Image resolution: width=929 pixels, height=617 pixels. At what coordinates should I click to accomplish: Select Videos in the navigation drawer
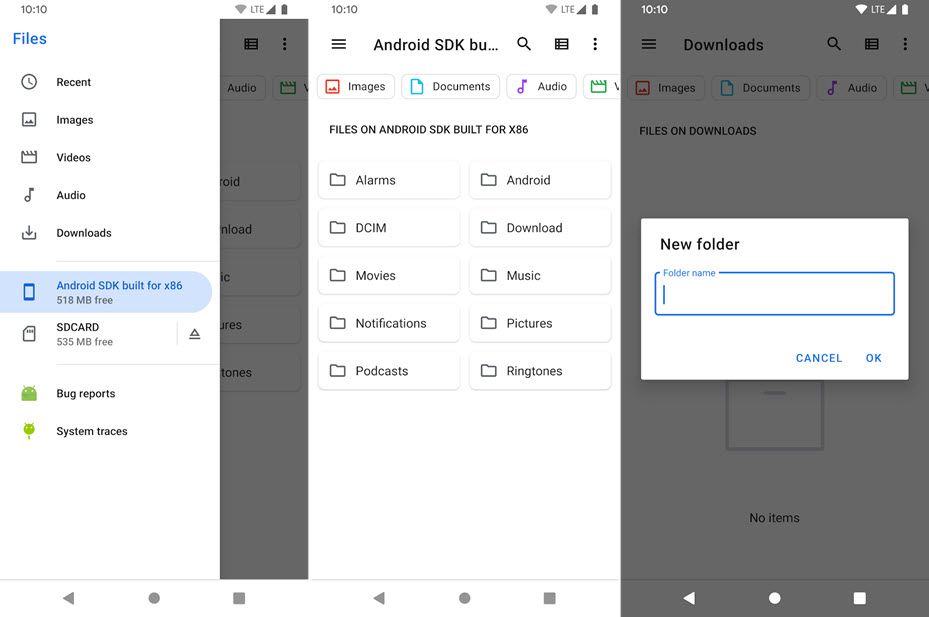click(75, 157)
